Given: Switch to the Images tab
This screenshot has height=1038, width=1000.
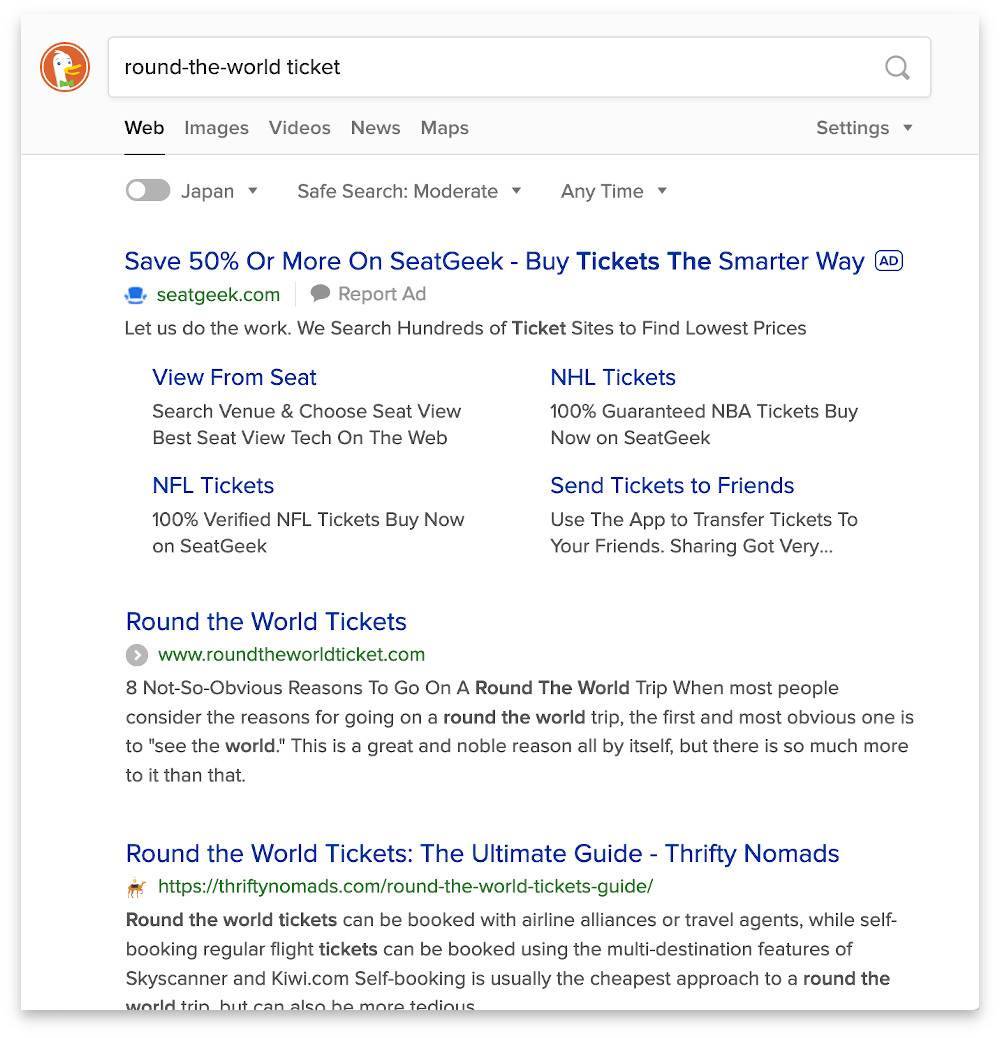Looking at the screenshot, I should pos(216,128).
